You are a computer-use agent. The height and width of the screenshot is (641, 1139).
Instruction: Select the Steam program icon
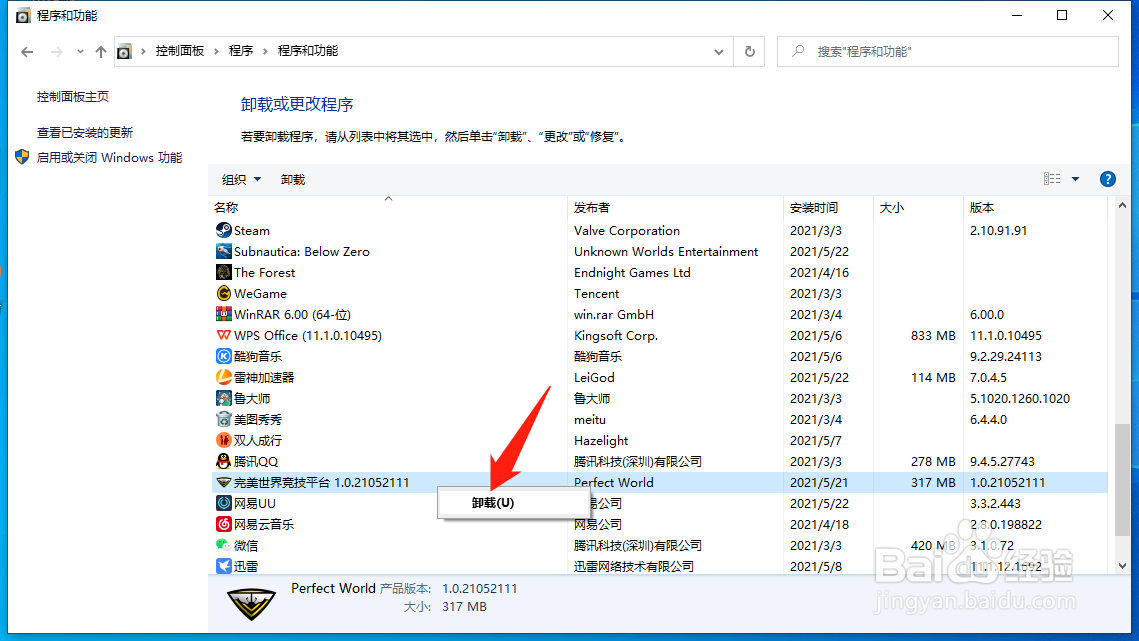[x=222, y=230]
